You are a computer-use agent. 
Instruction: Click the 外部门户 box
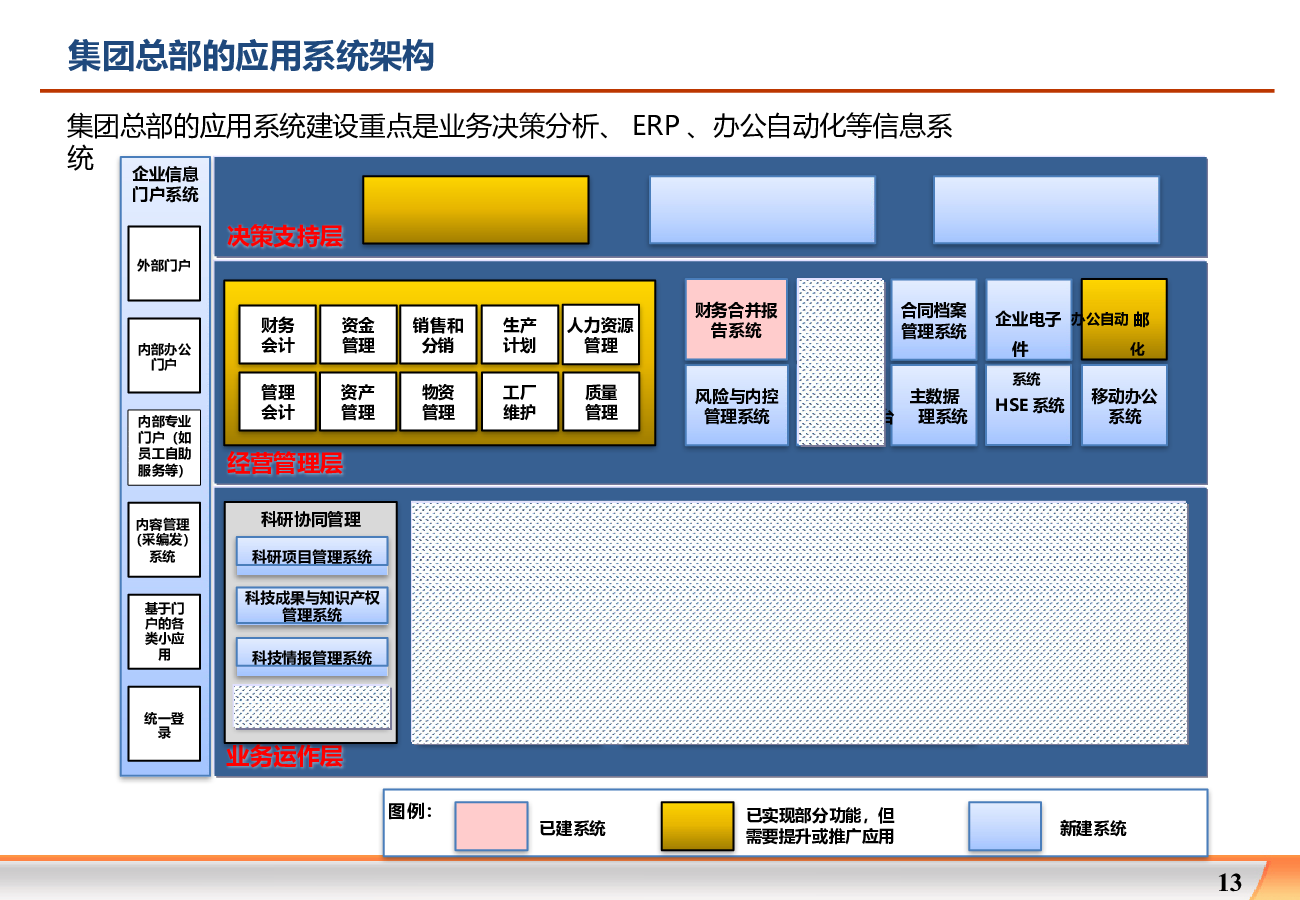(164, 264)
